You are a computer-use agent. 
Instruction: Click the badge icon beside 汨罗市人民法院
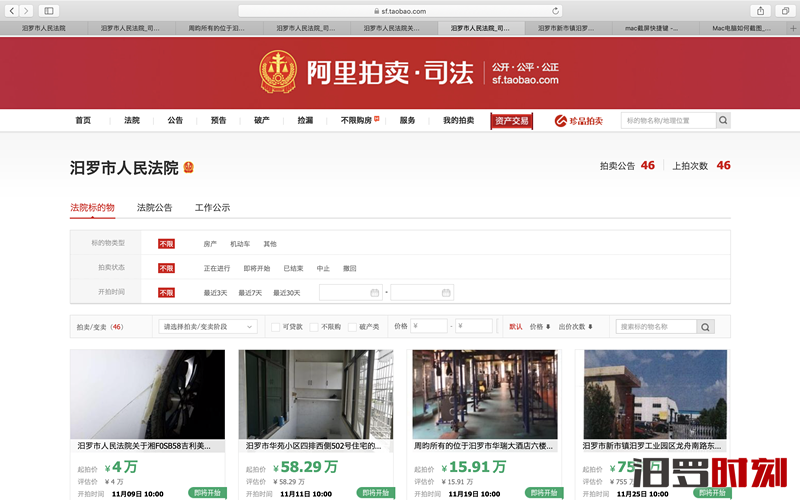tap(188, 167)
